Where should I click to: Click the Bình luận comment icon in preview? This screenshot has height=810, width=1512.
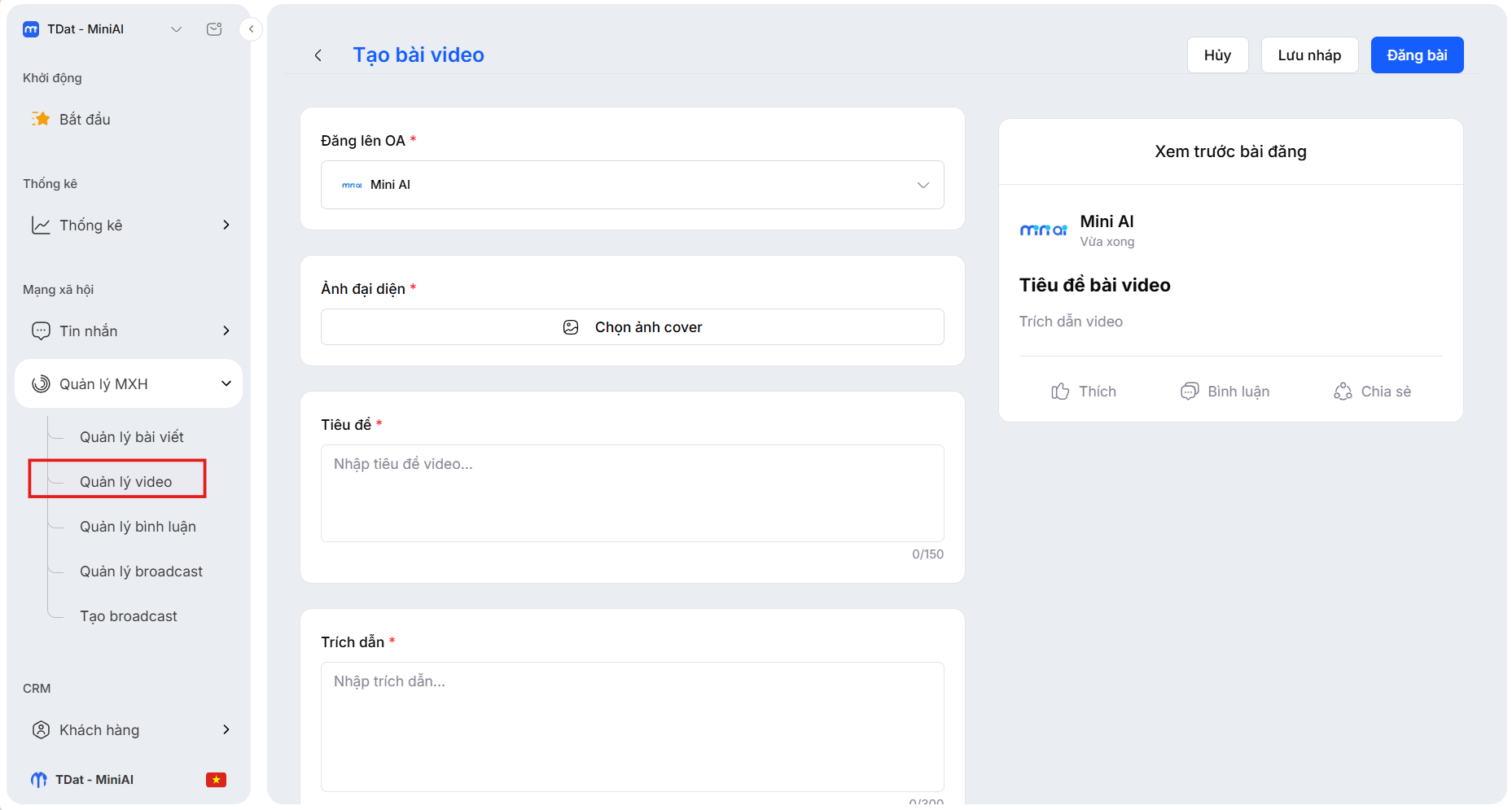pos(1190,392)
